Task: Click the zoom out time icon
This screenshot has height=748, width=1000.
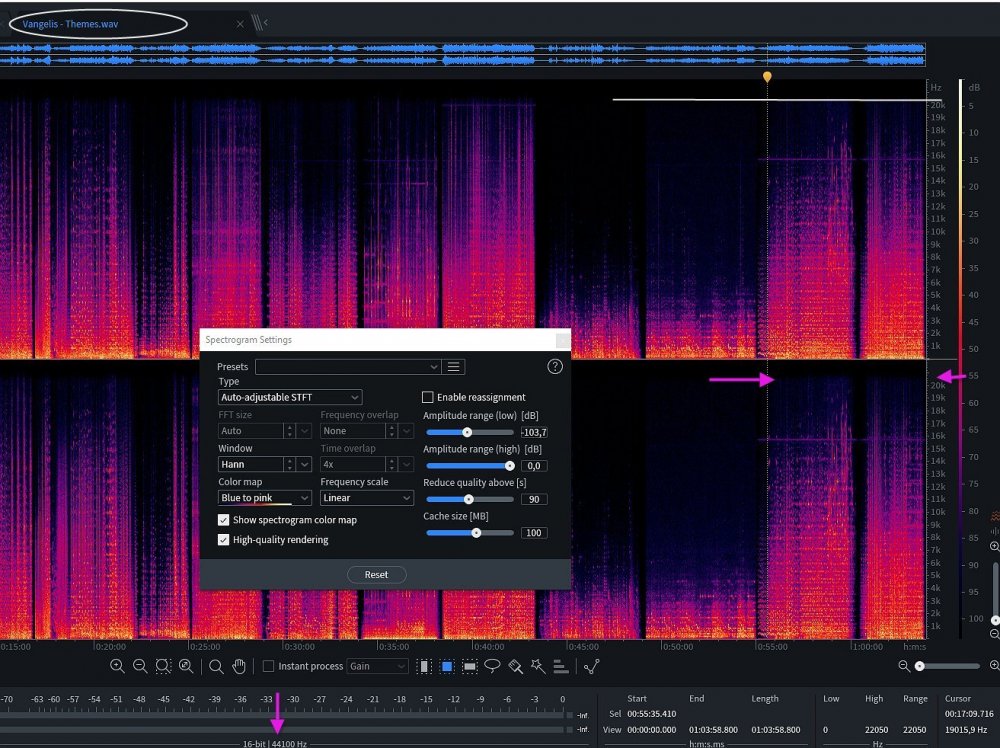Action: pos(140,666)
